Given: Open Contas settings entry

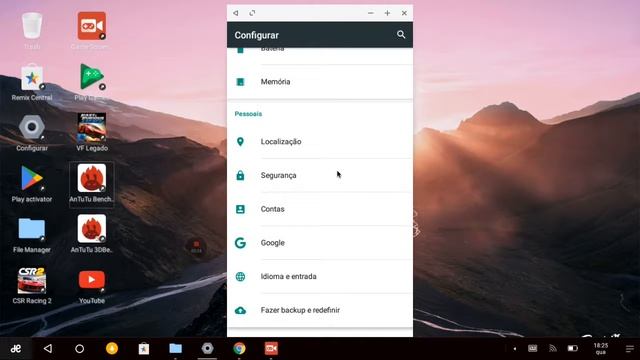Looking at the screenshot, I should [x=320, y=209].
